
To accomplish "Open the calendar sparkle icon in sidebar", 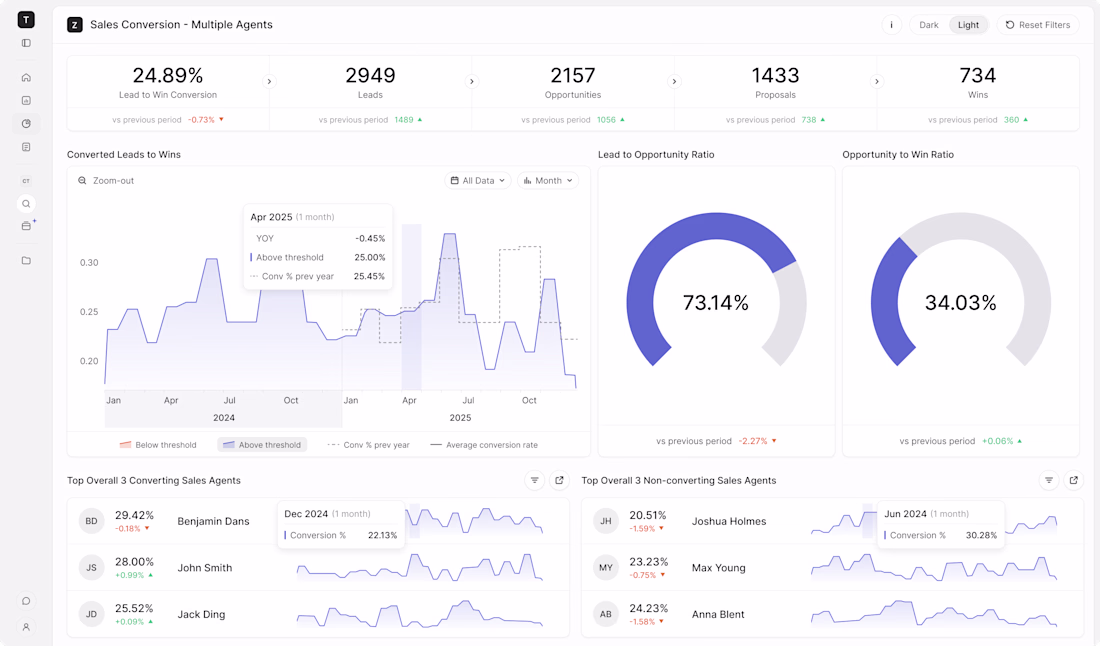I will coord(27,225).
